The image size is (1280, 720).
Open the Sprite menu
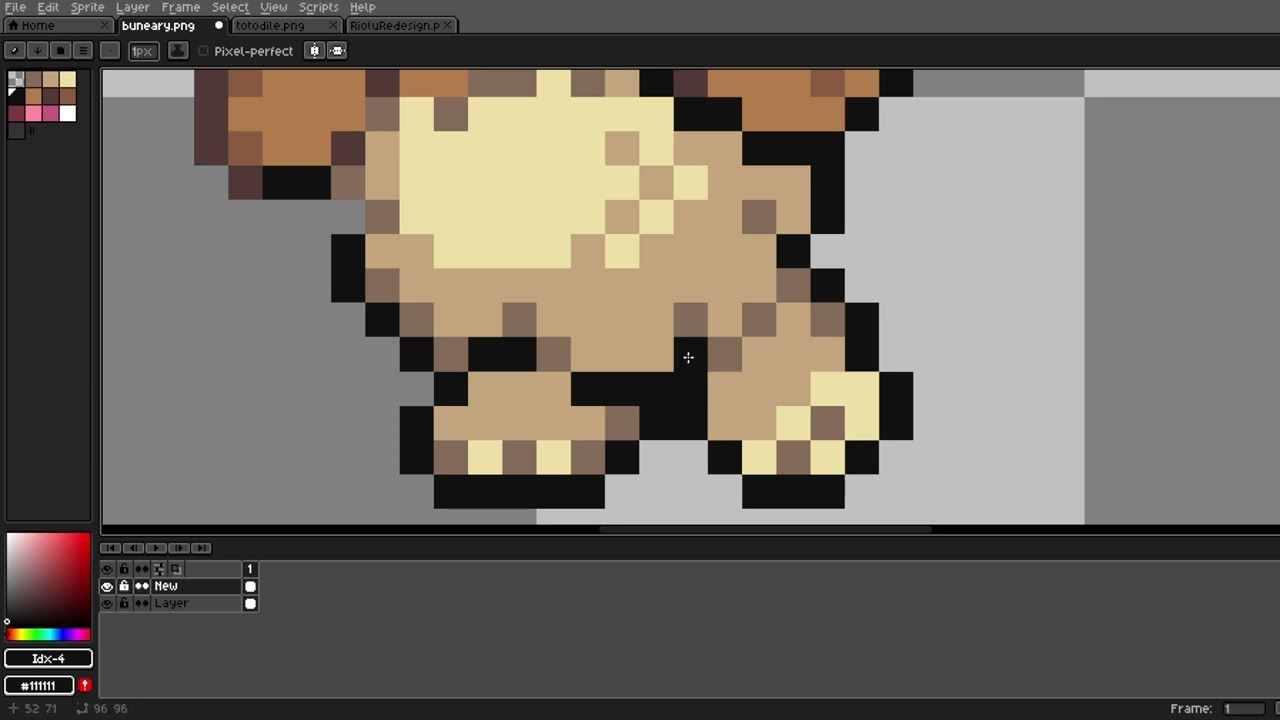87,7
